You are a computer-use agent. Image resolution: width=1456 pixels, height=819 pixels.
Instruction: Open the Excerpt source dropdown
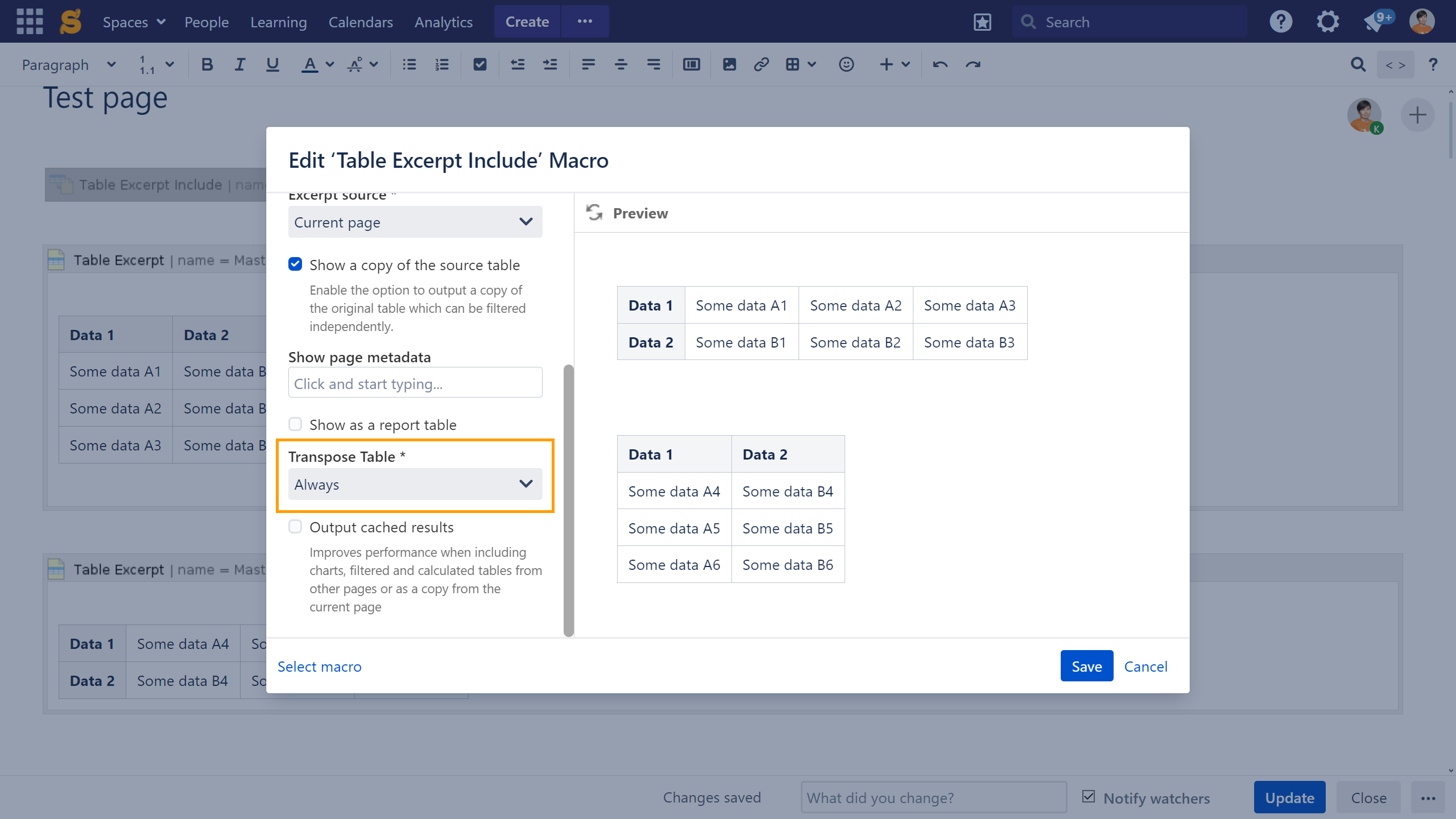pyautogui.click(x=415, y=222)
